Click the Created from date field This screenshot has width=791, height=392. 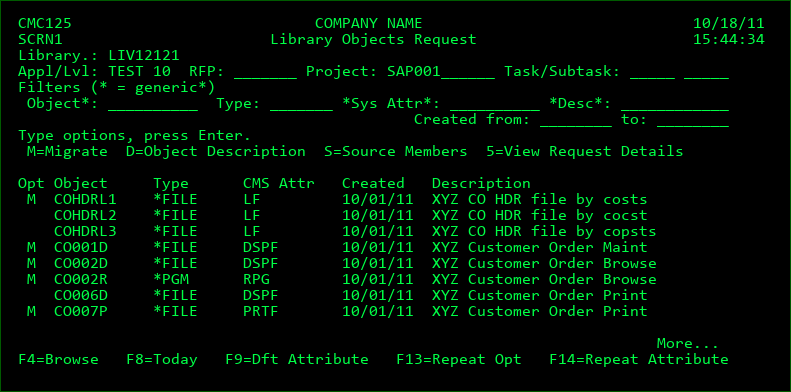point(576,120)
